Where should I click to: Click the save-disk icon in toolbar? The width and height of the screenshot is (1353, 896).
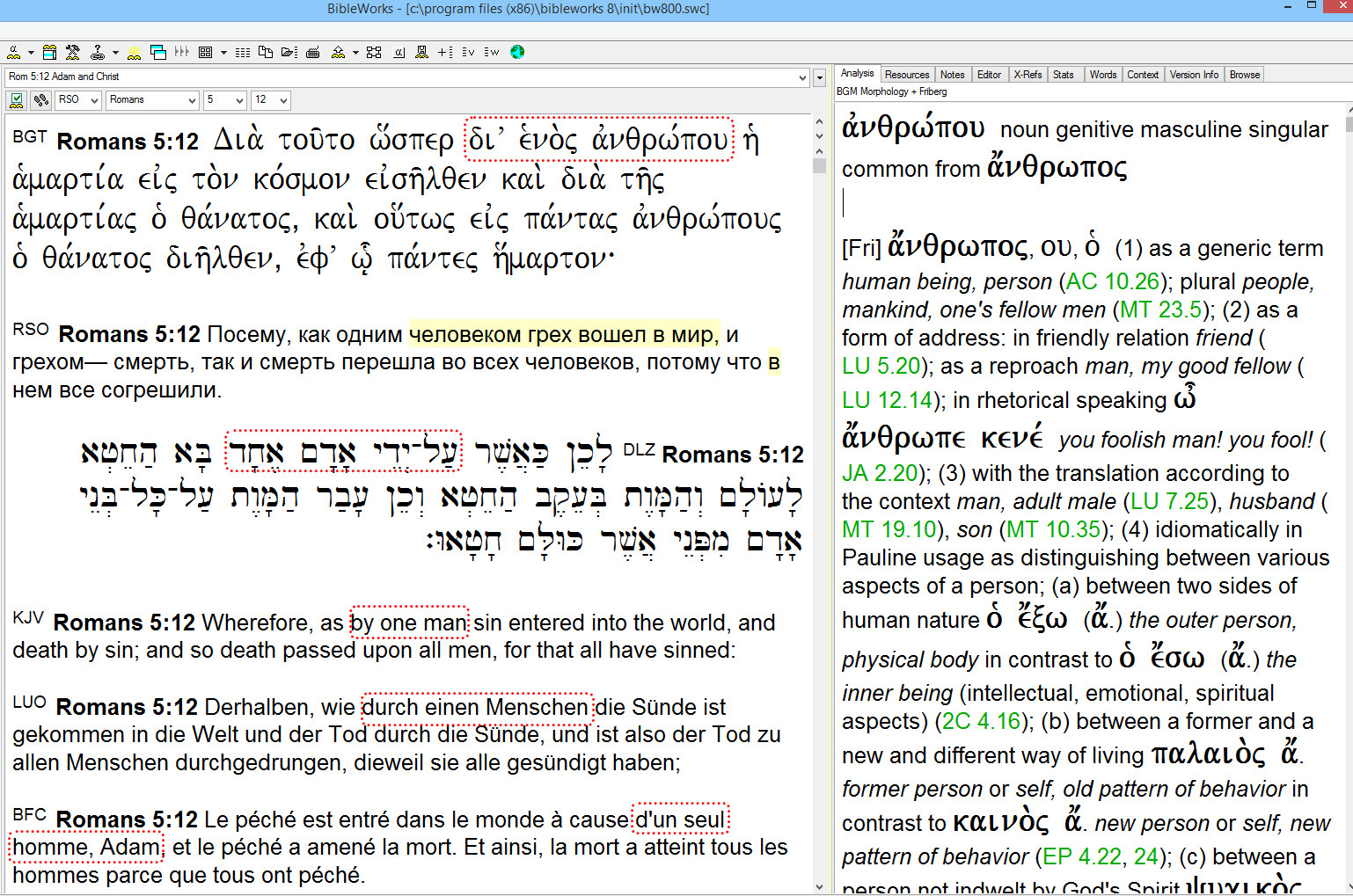tap(422, 52)
